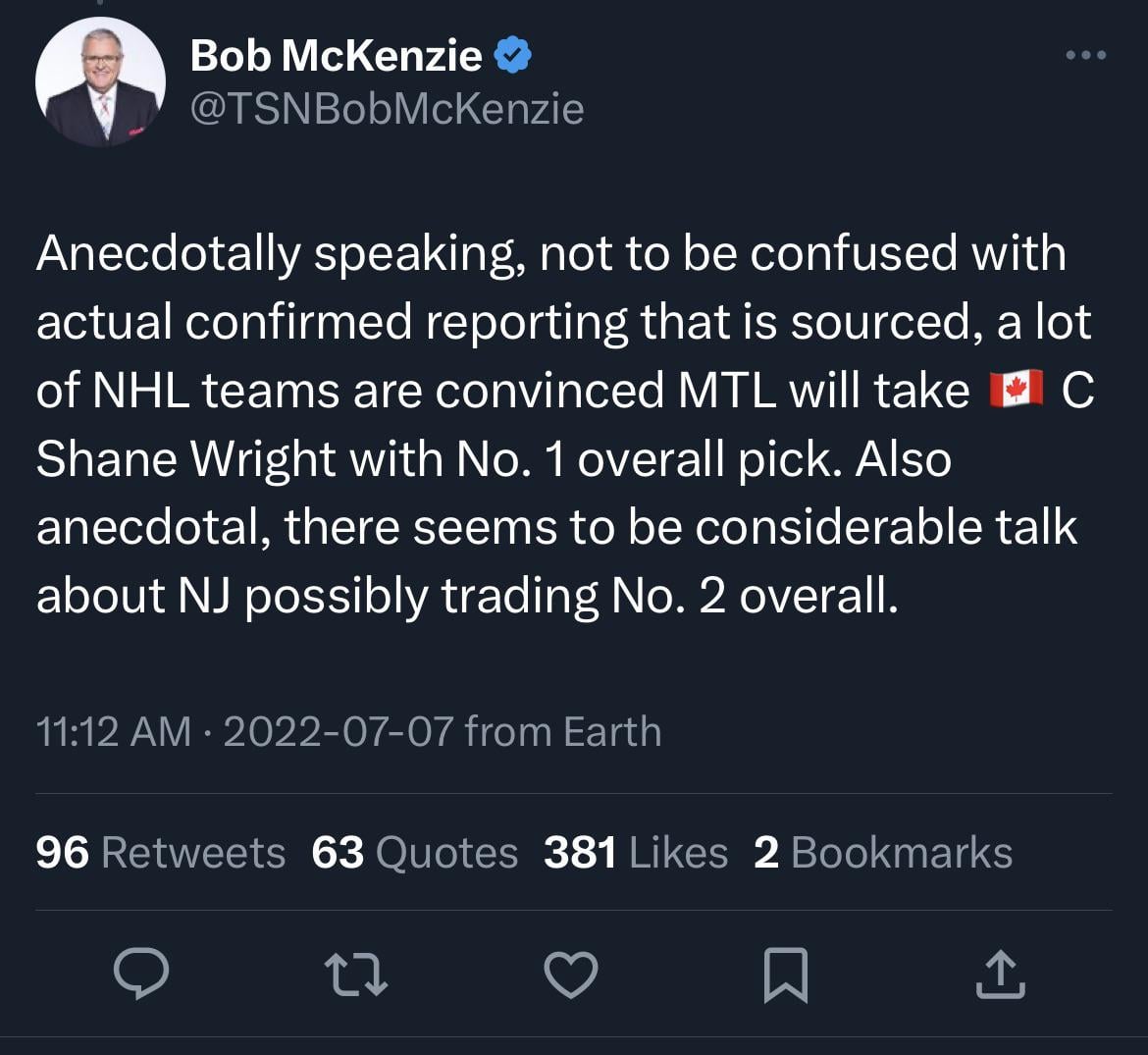Click the blue verified checkmark badge
The height and width of the screenshot is (1055, 1148).
tap(512, 55)
